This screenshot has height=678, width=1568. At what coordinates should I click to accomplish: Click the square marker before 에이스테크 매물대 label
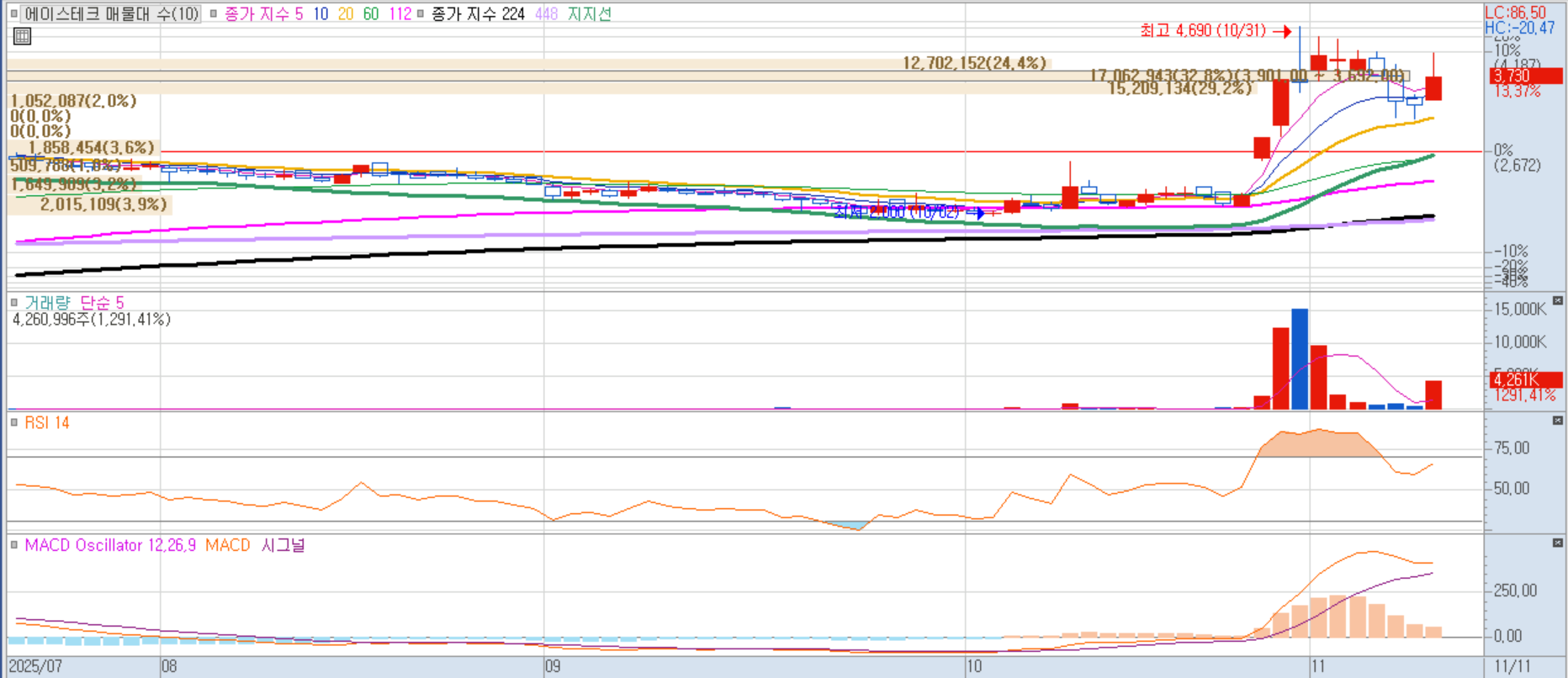click(13, 14)
